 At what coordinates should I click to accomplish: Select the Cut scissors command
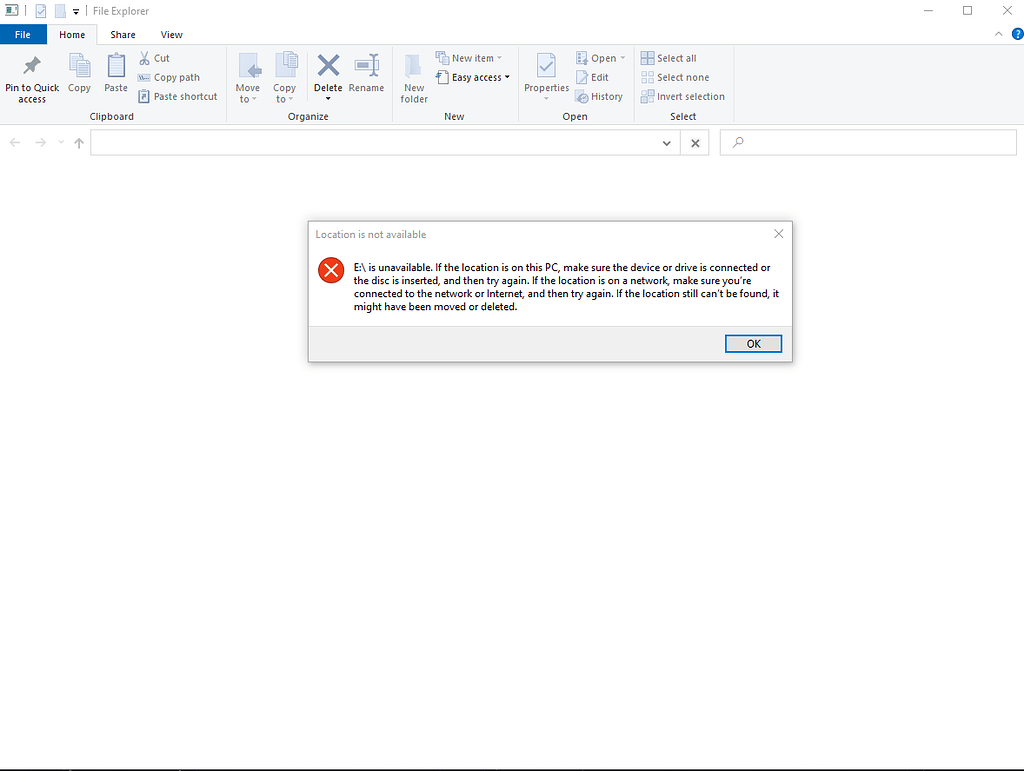click(x=154, y=58)
